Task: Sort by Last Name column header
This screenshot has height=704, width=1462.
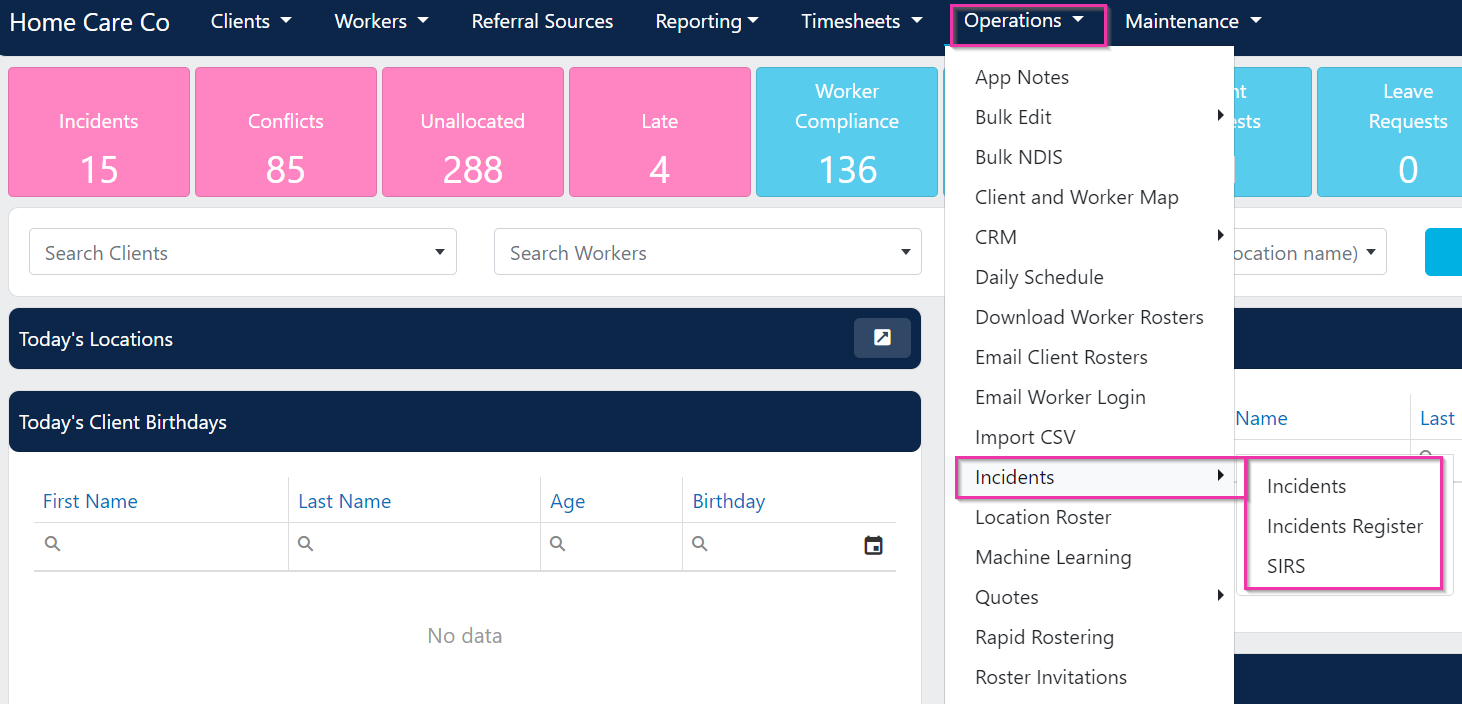Action: pyautogui.click(x=344, y=501)
